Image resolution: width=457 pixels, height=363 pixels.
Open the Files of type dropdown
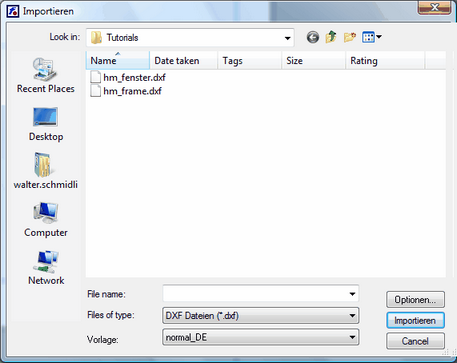(x=352, y=315)
